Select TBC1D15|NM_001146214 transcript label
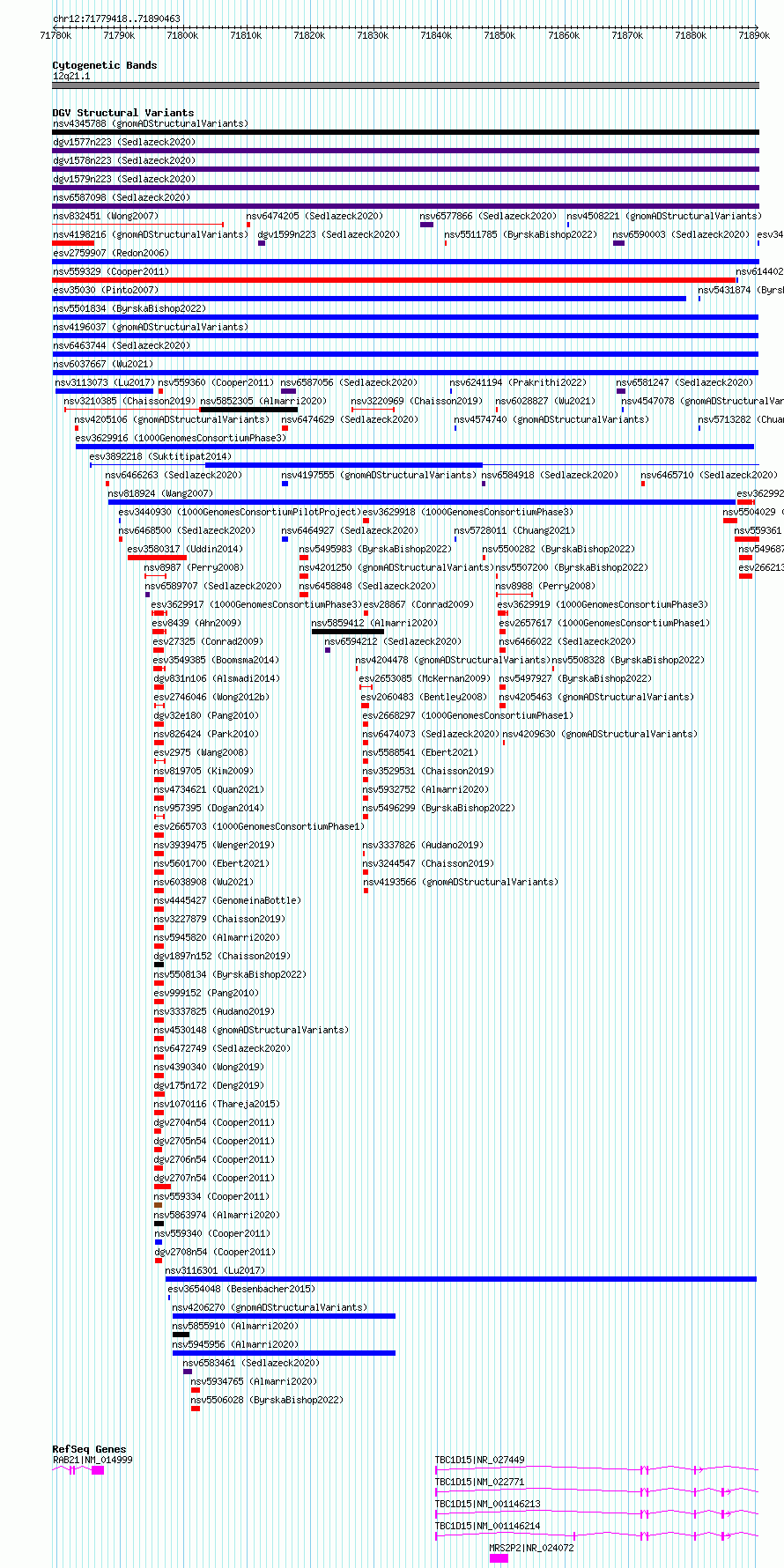Screen dimensions: 784x1568 tap(487, 1526)
